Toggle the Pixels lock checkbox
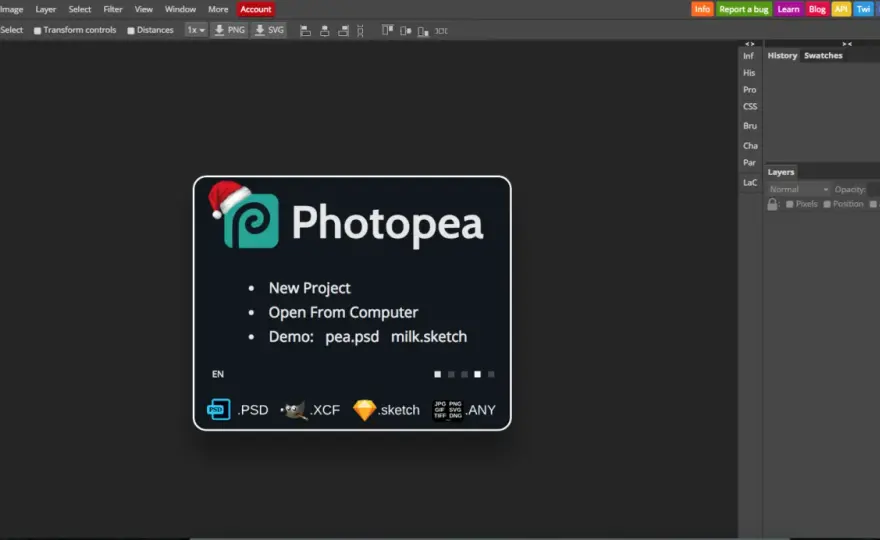 point(790,204)
